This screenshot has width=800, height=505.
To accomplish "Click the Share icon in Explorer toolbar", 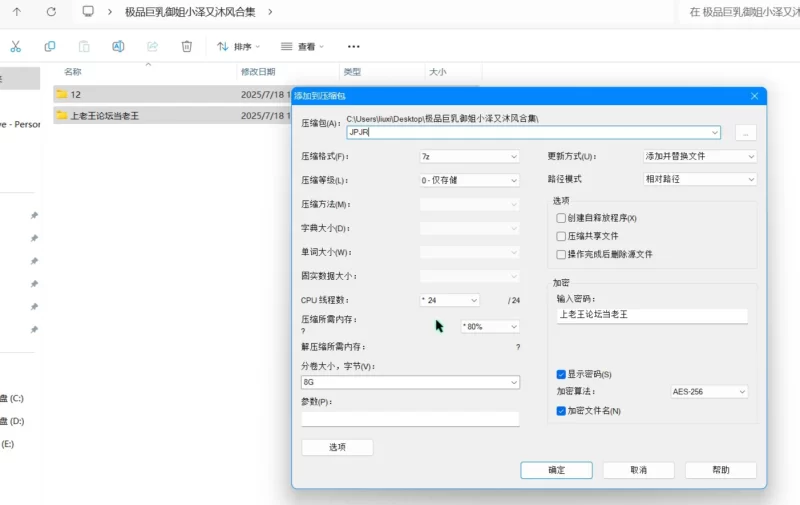I will tap(152, 46).
